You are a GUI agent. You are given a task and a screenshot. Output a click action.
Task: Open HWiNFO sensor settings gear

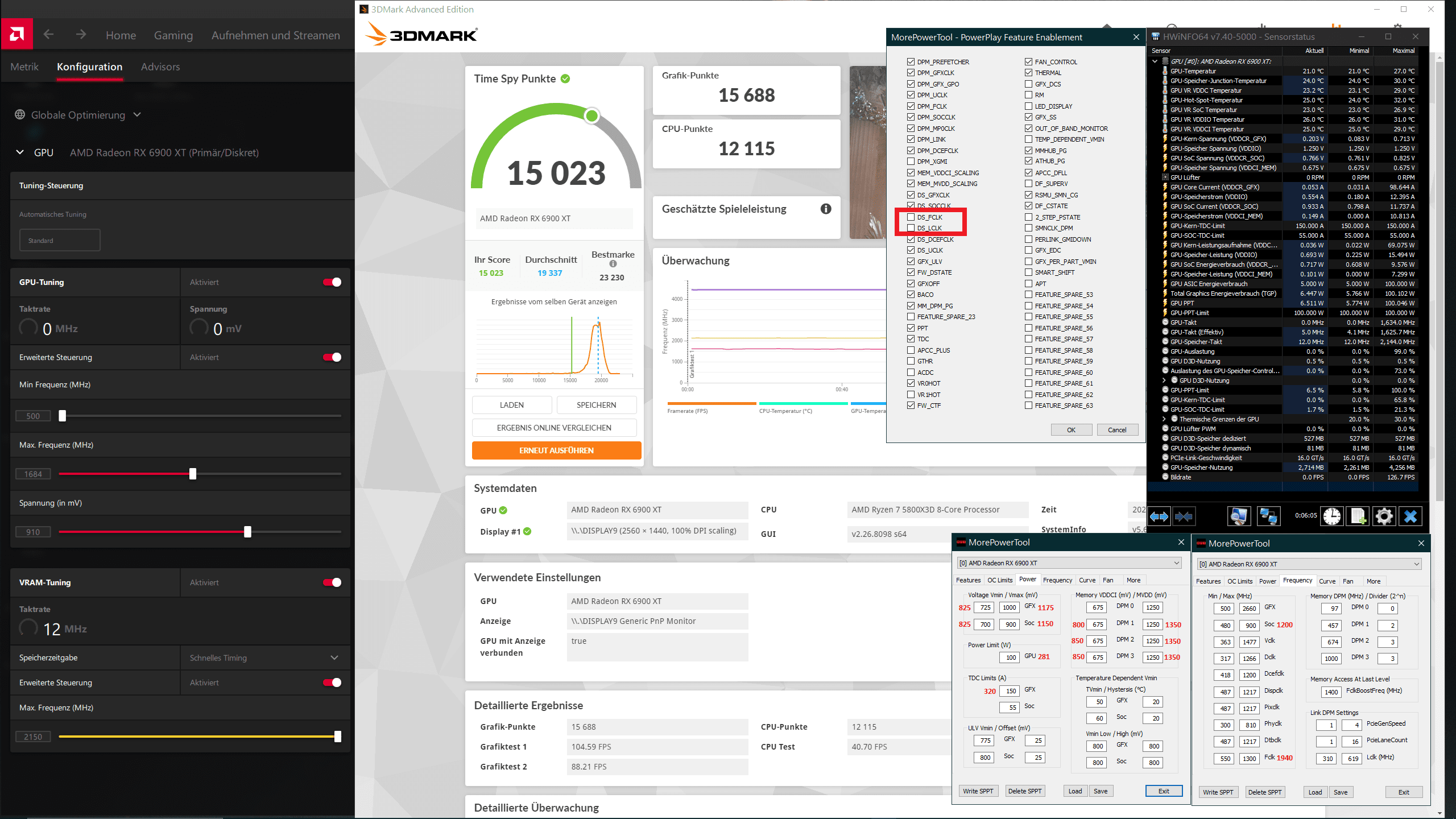pyautogui.click(x=1384, y=516)
